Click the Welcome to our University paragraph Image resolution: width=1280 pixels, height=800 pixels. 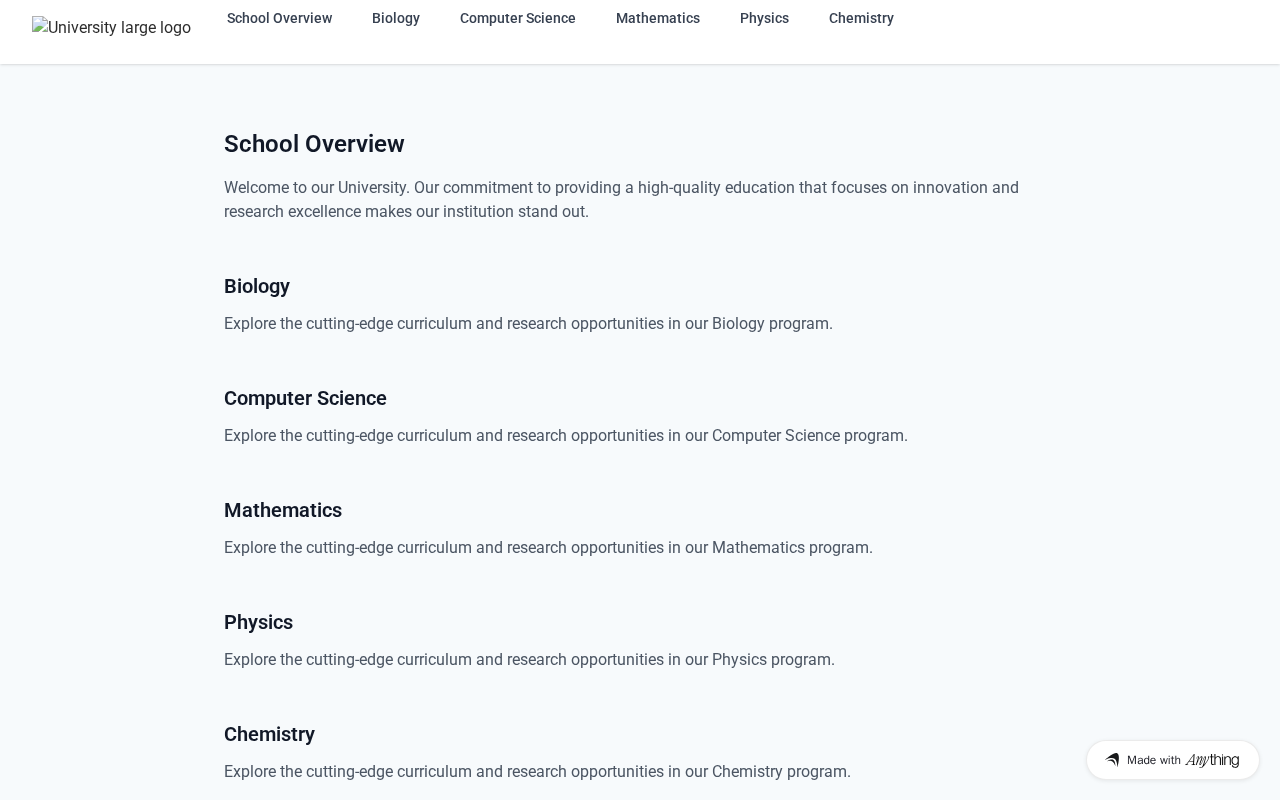click(621, 200)
